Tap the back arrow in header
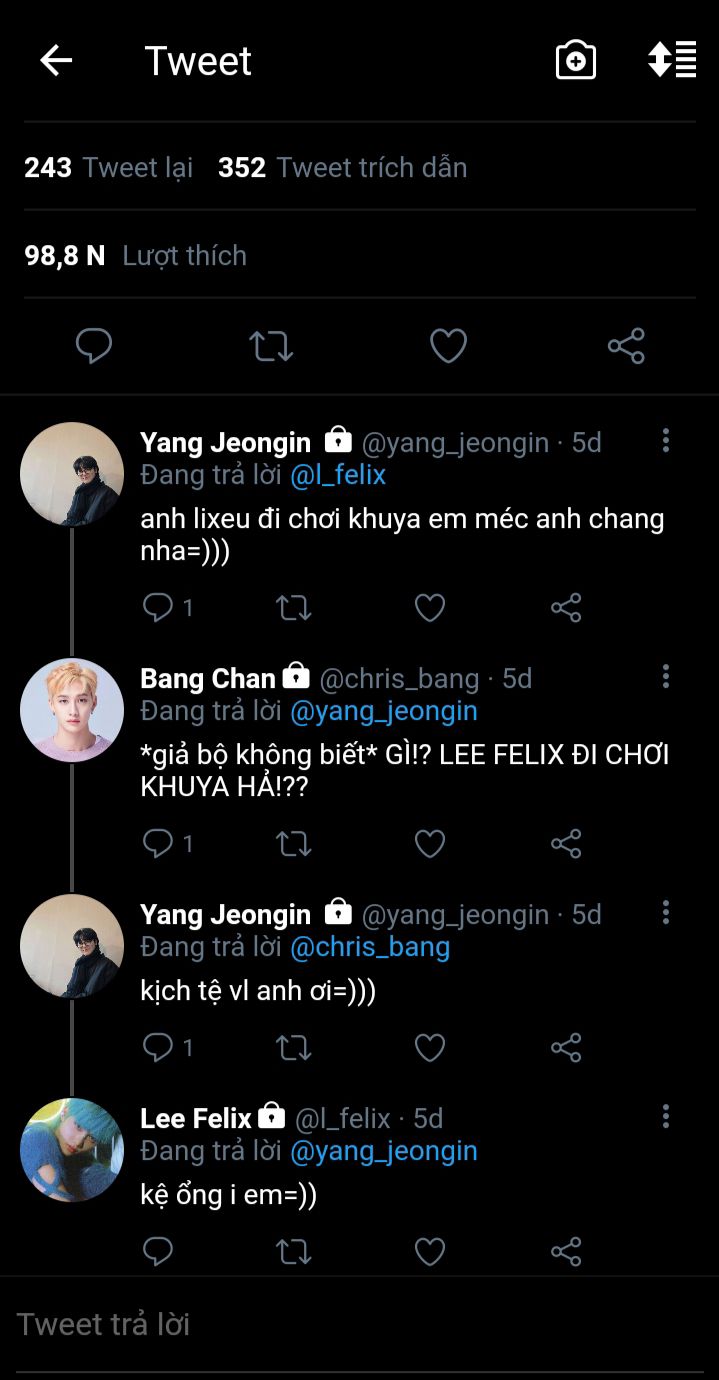This screenshot has height=1380, width=719. (56, 61)
